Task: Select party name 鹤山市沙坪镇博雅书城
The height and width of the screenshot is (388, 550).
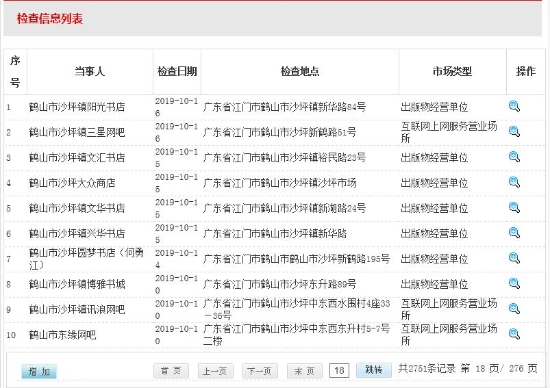Action: tap(77, 284)
